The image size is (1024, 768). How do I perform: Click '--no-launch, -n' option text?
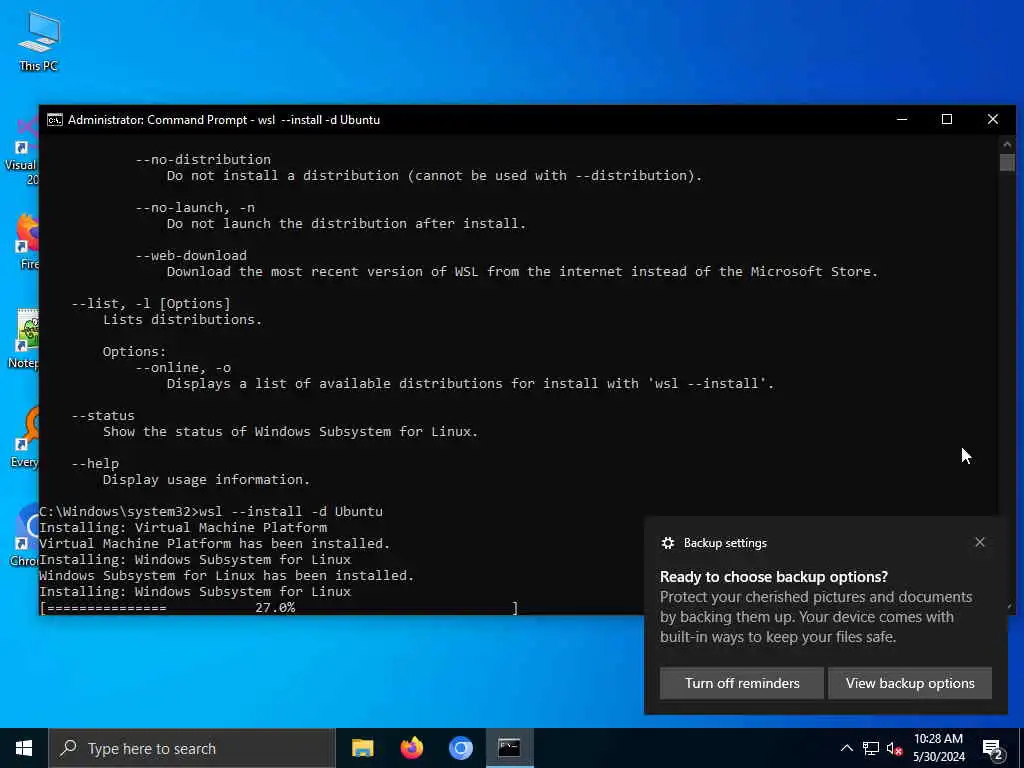(195, 208)
